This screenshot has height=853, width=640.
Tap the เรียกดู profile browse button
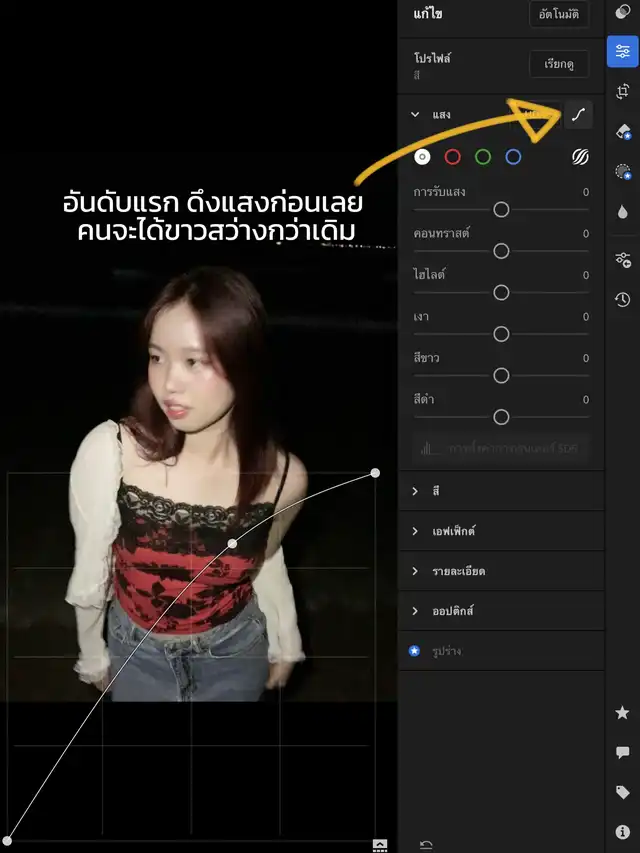(x=559, y=64)
